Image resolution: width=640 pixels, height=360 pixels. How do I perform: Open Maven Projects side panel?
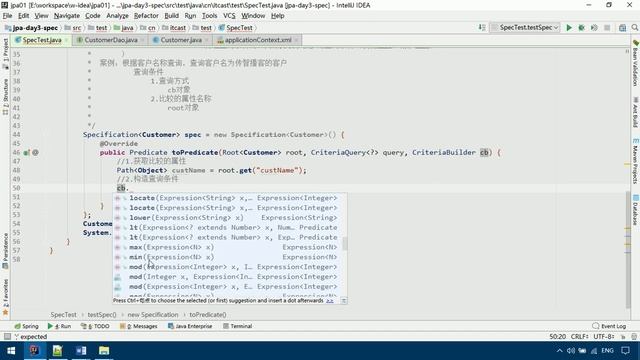[636, 161]
